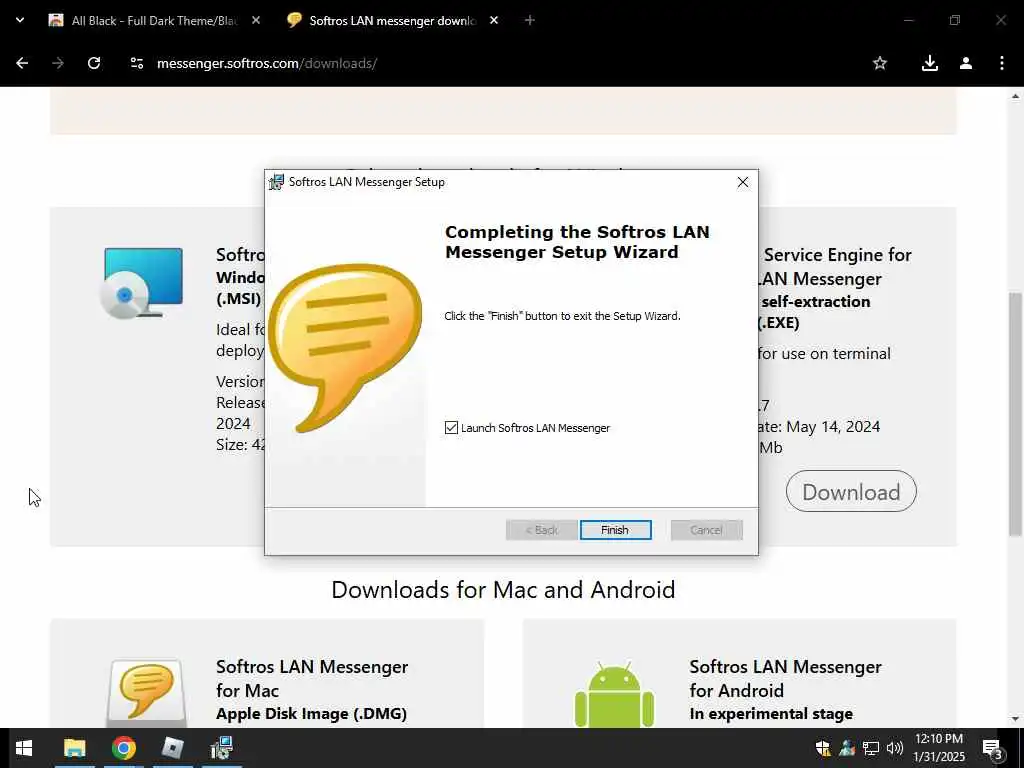Click Softros LAN Messenger for Android heading
The height and width of the screenshot is (768, 1024).
tap(786, 679)
